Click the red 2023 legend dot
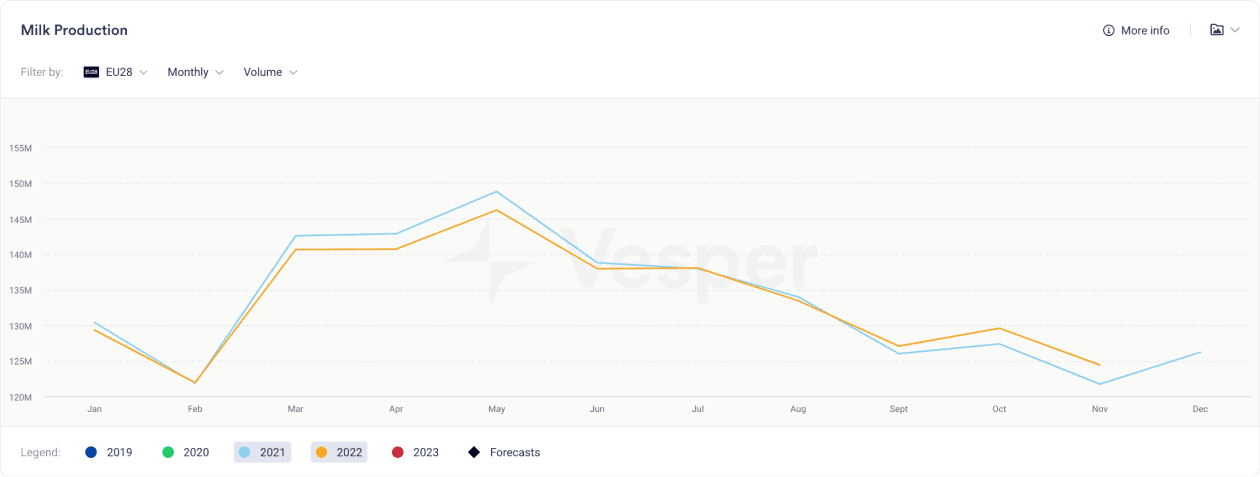The height and width of the screenshot is (477, 1260). (x=398, y=452)
